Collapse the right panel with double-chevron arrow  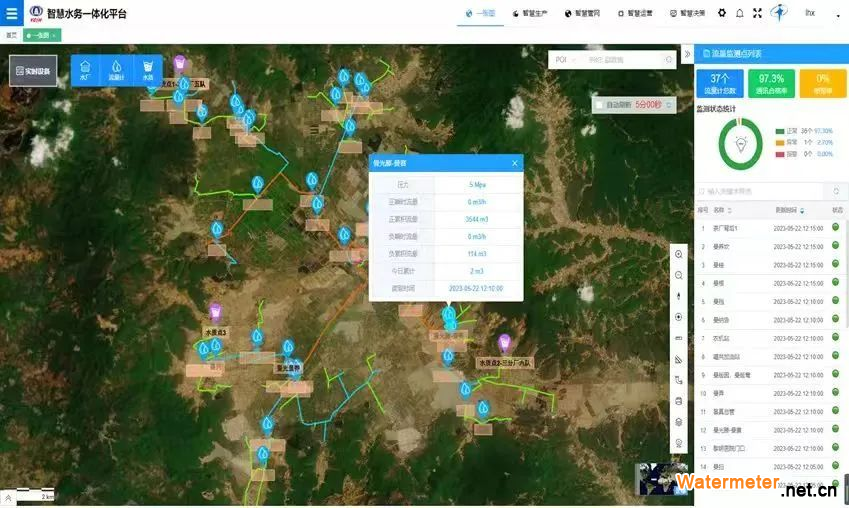[687, 53]
